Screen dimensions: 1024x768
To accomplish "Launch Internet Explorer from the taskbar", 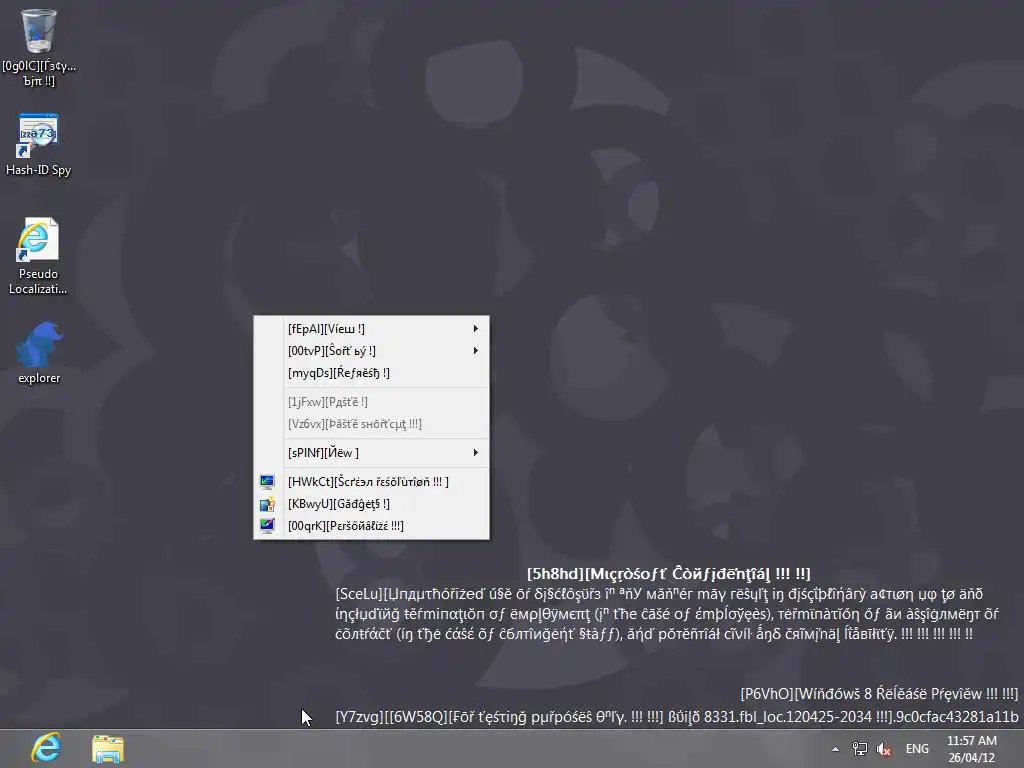I will point(46,748).
